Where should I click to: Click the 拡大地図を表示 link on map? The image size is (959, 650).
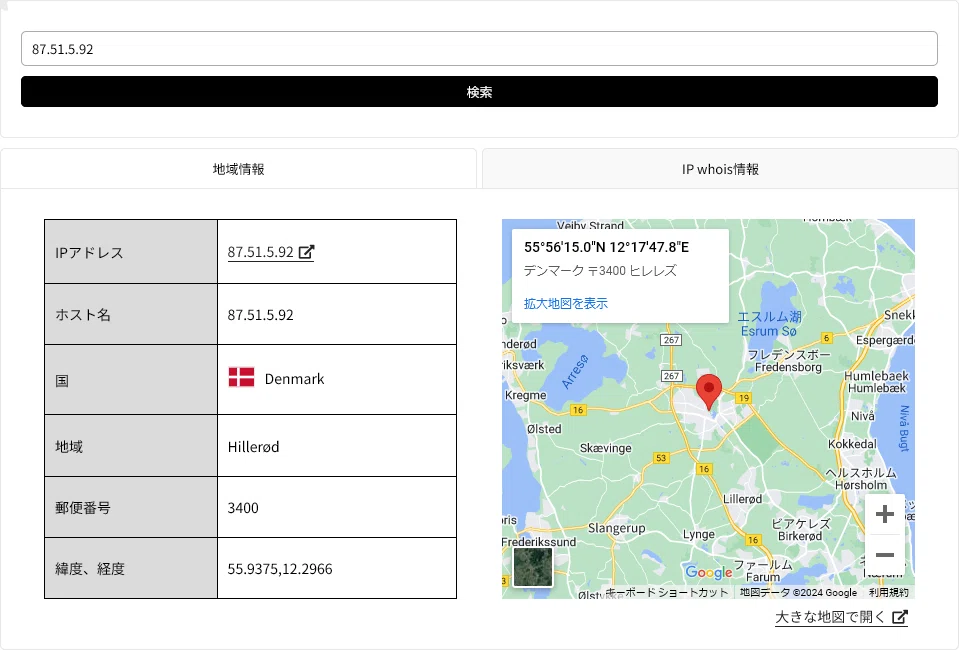coord(566,303)
